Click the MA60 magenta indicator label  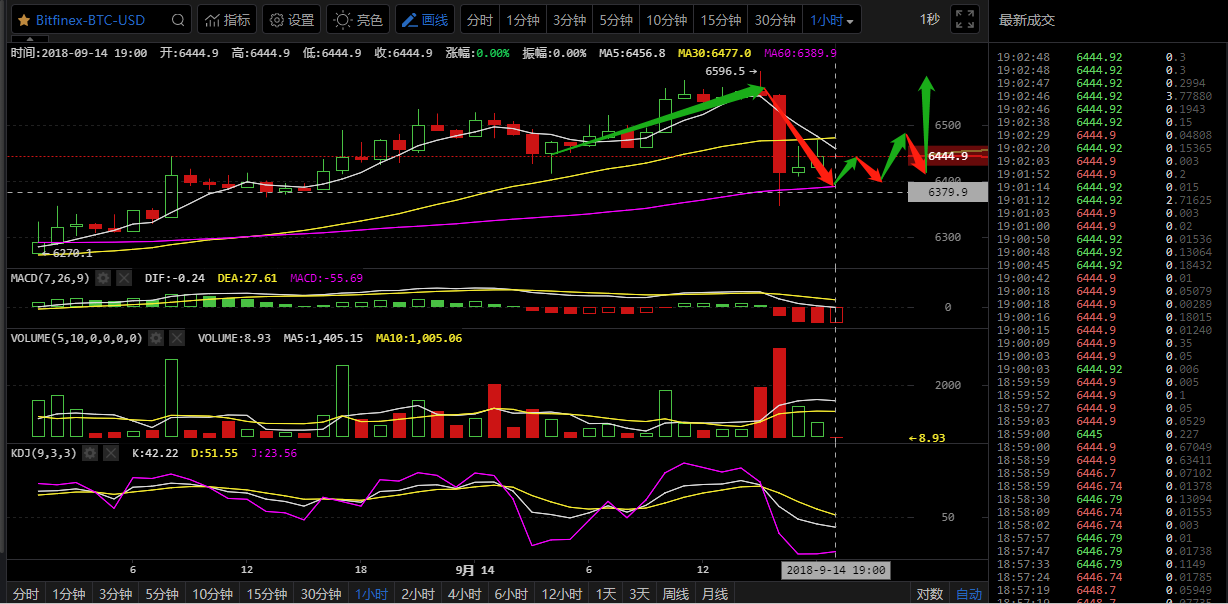click(800, 53)
